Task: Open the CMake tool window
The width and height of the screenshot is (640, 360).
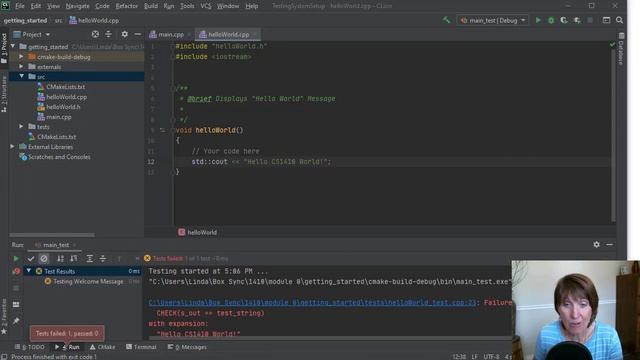Action: tap(102, 347)
